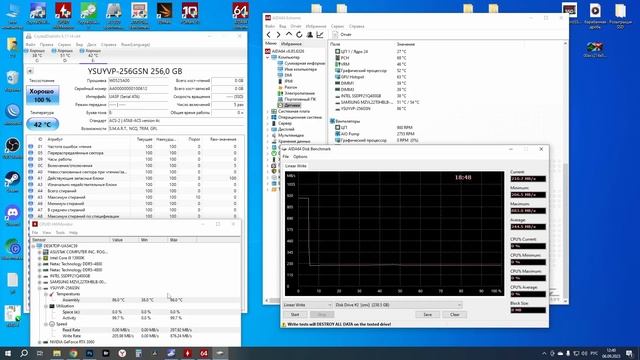Open the Discord desktop shortcut
The image size is (640, 360).
pos(13,216)
